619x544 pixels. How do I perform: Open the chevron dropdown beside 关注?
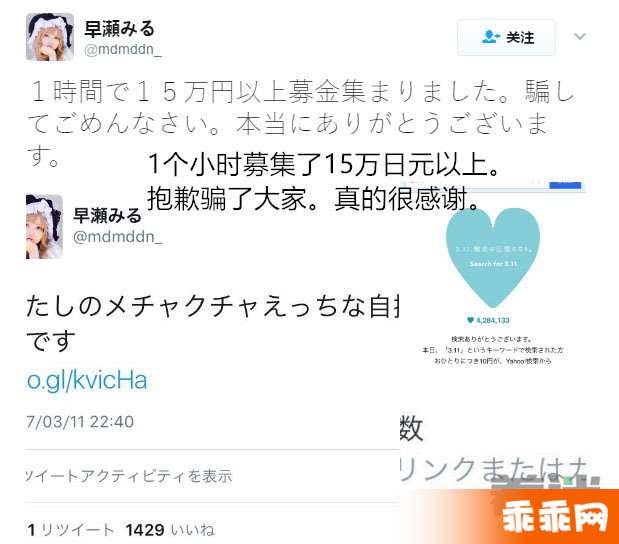pyautogui.click(x=579, y=37)
